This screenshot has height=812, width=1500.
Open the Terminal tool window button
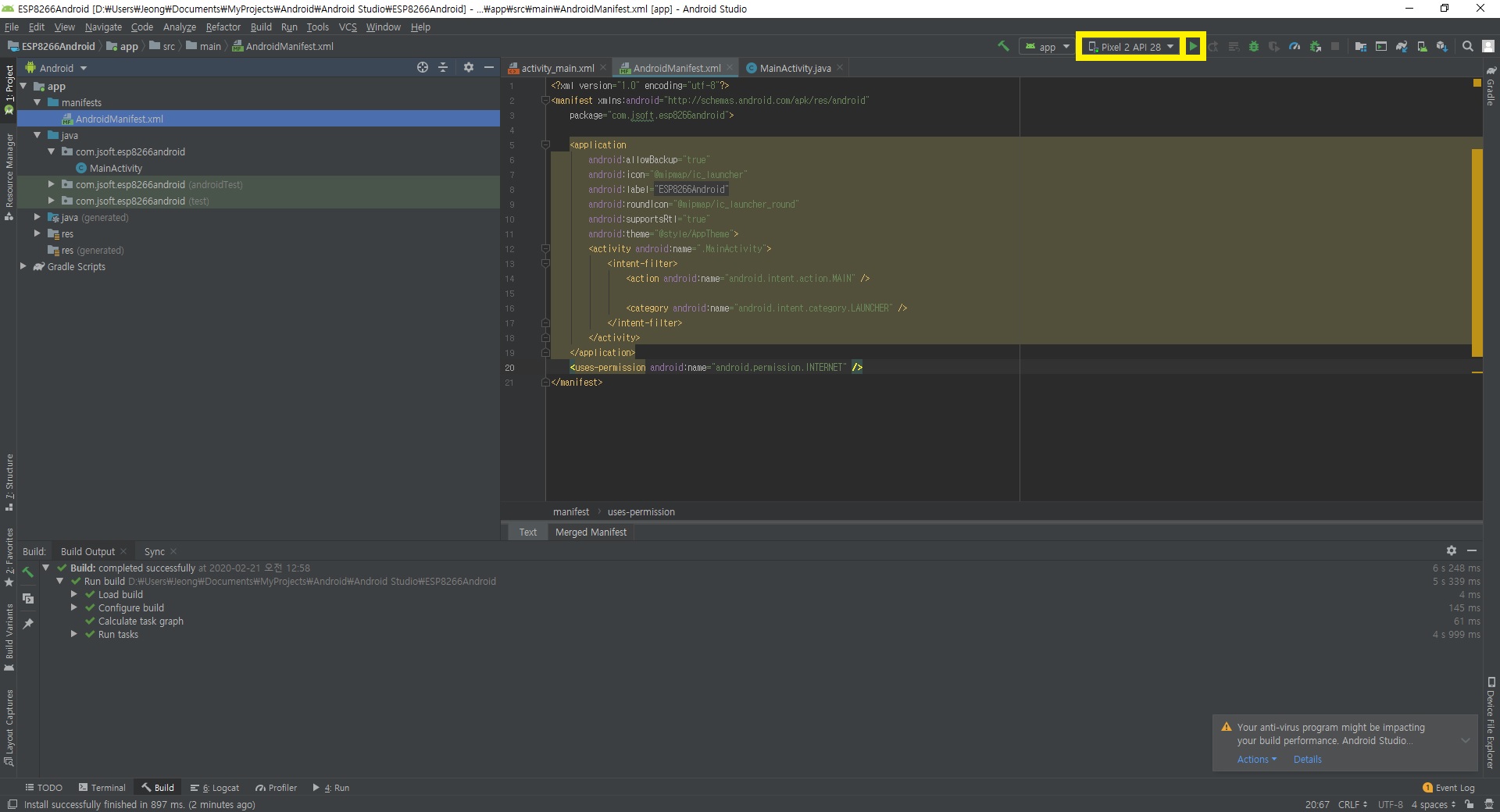102,788
